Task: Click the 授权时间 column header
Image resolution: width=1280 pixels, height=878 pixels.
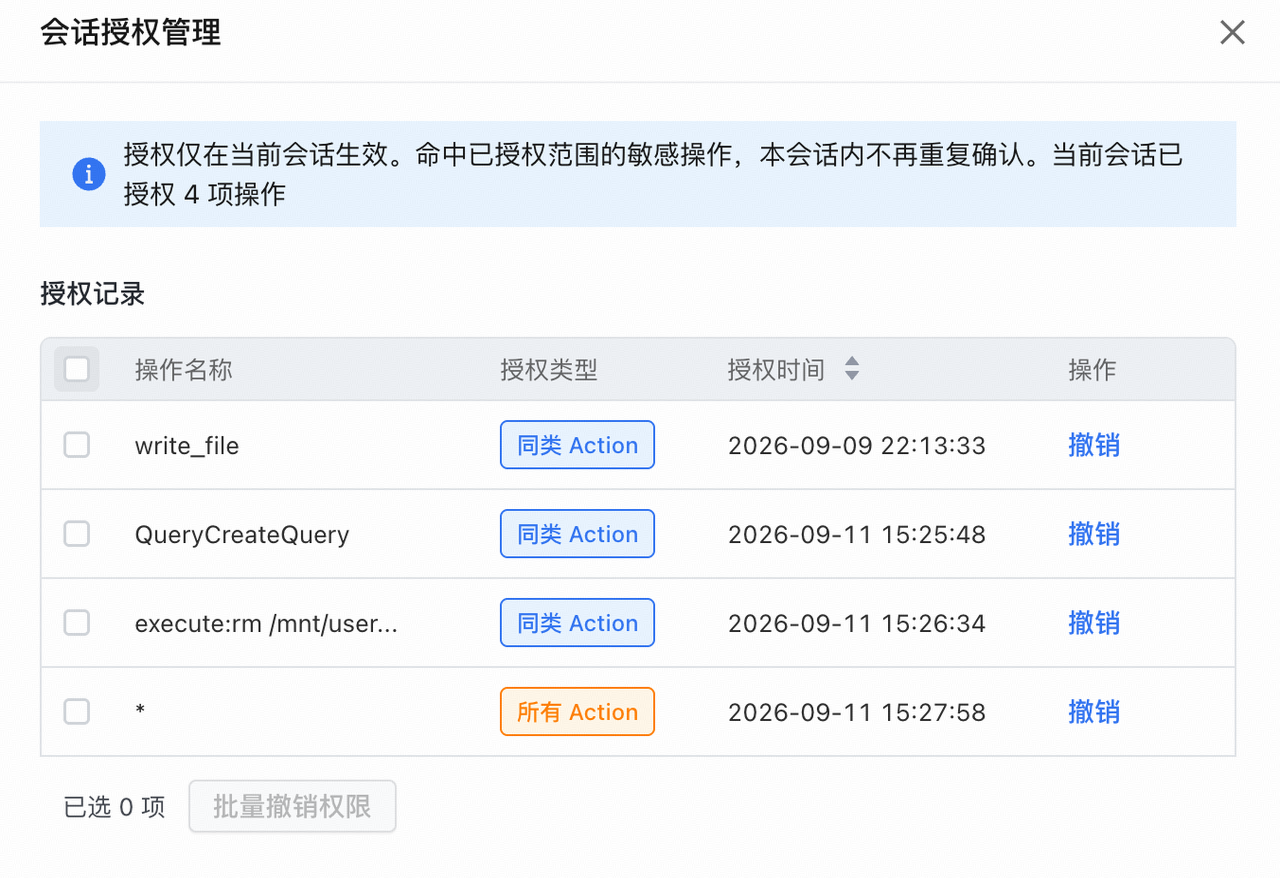Action: [776, 370]
